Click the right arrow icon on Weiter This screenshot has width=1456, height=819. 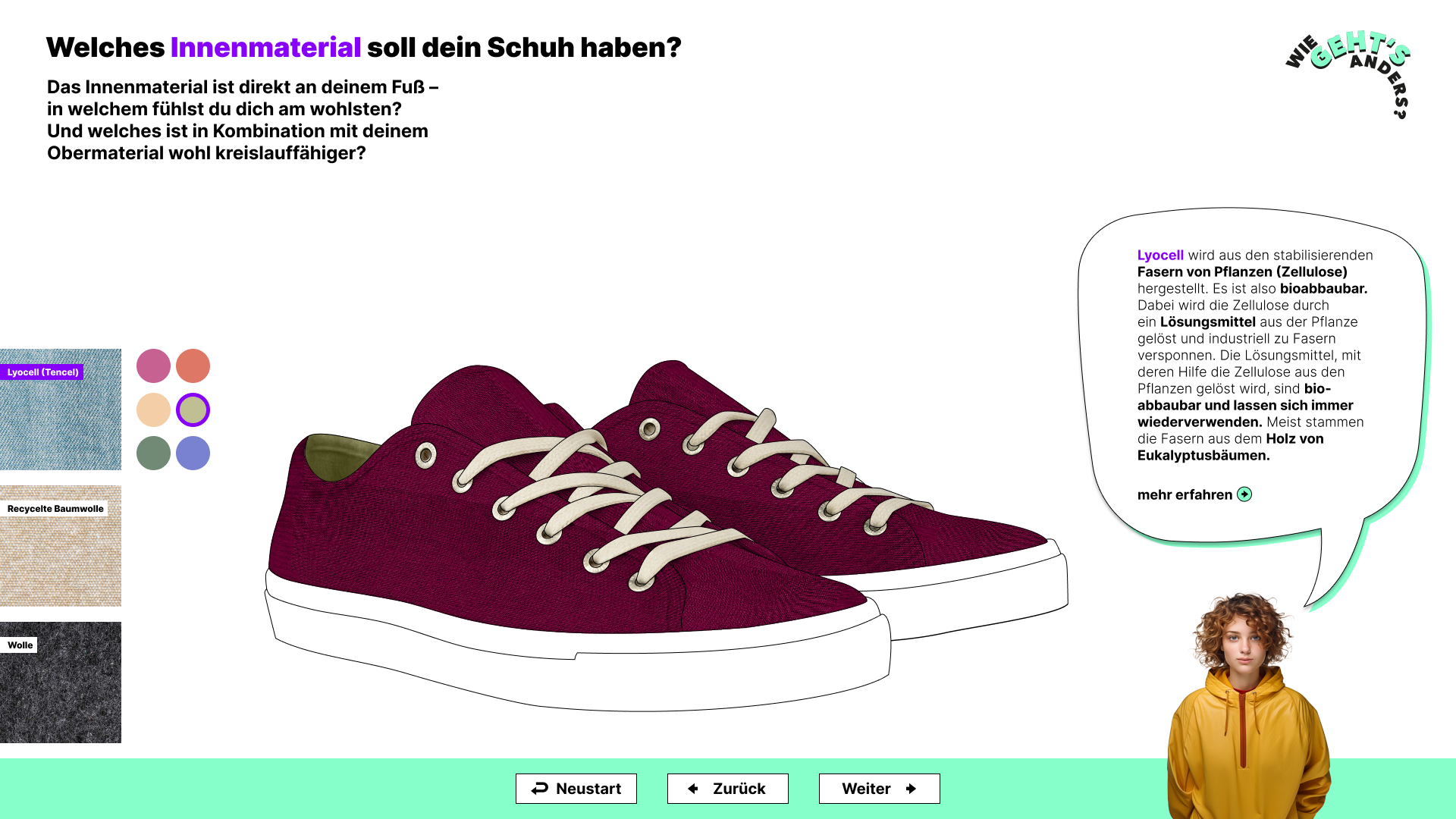coord(912,789)
